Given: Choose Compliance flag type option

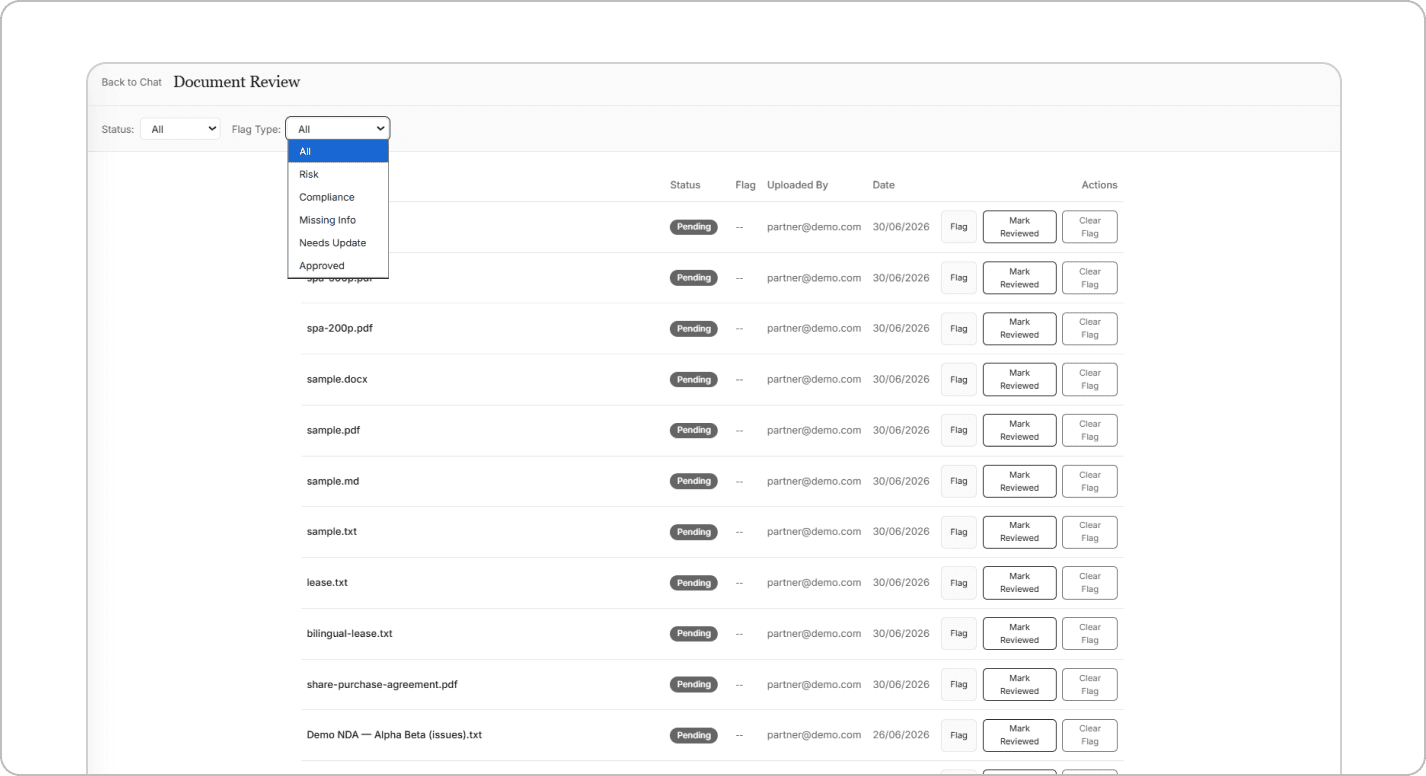Looking at the screenshot, I should click(x=338, y=197).
